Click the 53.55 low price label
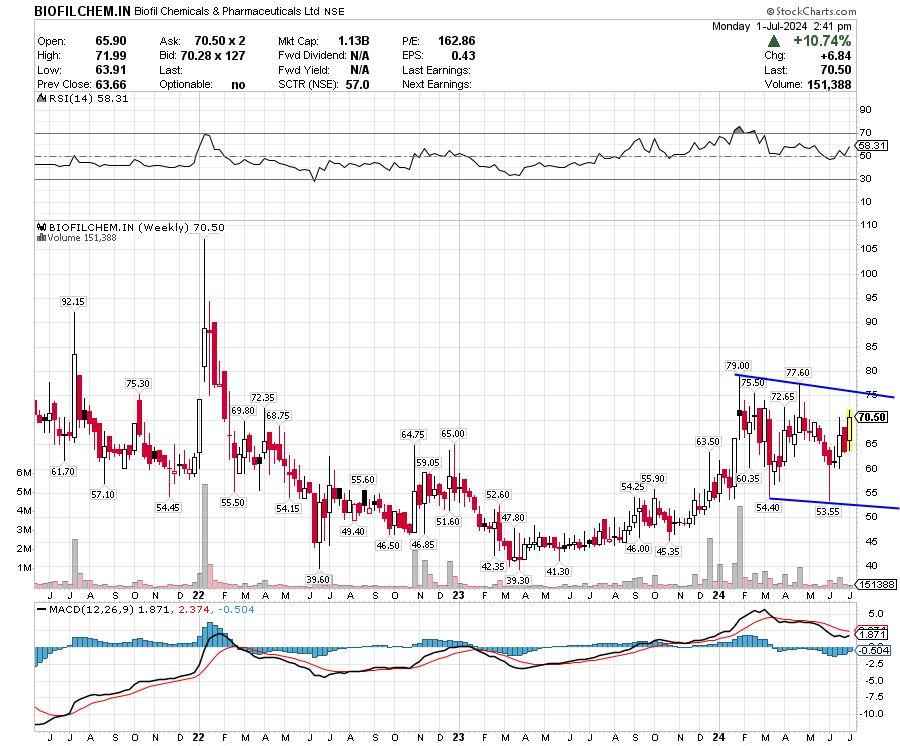This screenshot has width=900, height=746. point(828,511)
